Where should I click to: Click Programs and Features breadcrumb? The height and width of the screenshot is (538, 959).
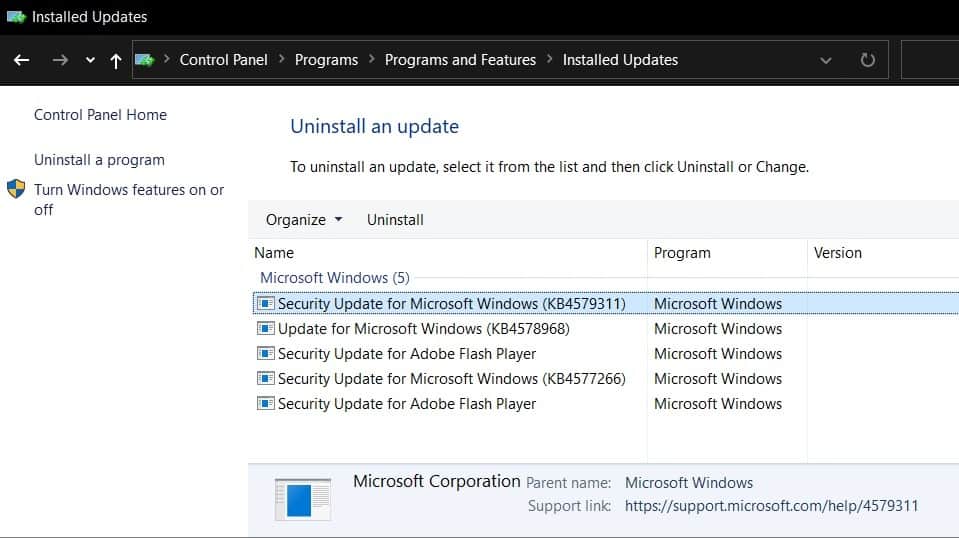[x=460, y=60]
